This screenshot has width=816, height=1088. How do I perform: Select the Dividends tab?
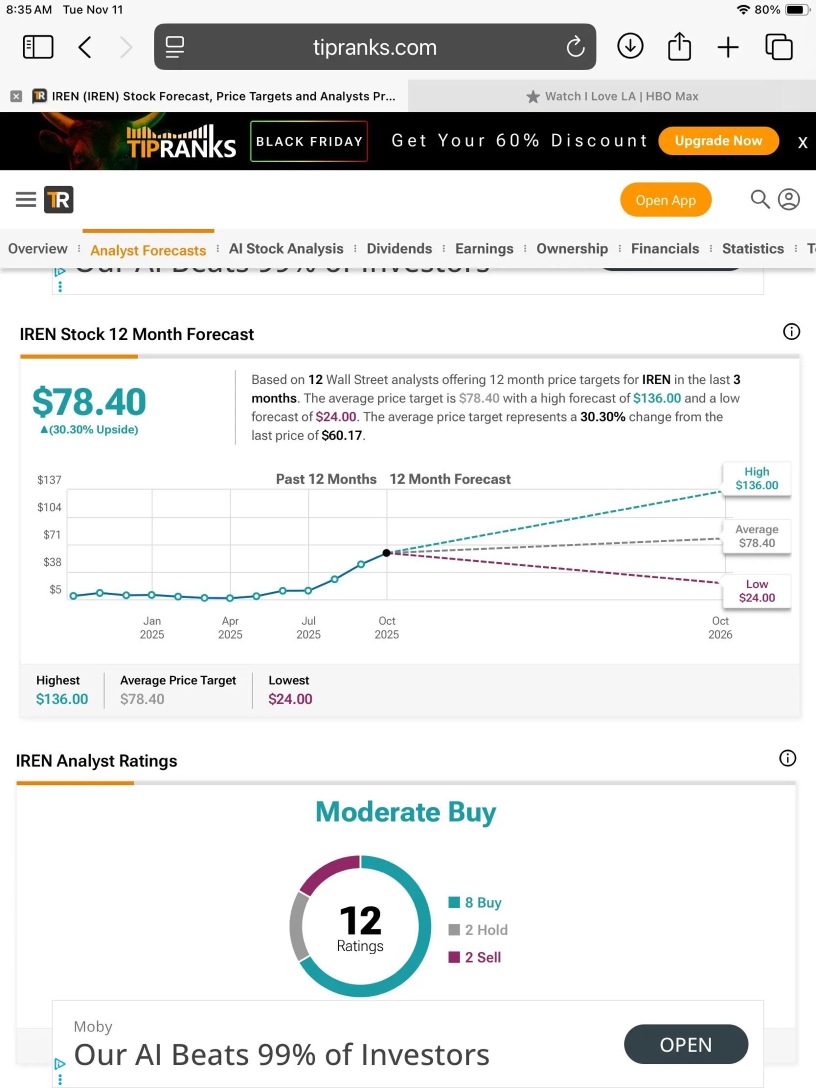click(x=399, y=249)
